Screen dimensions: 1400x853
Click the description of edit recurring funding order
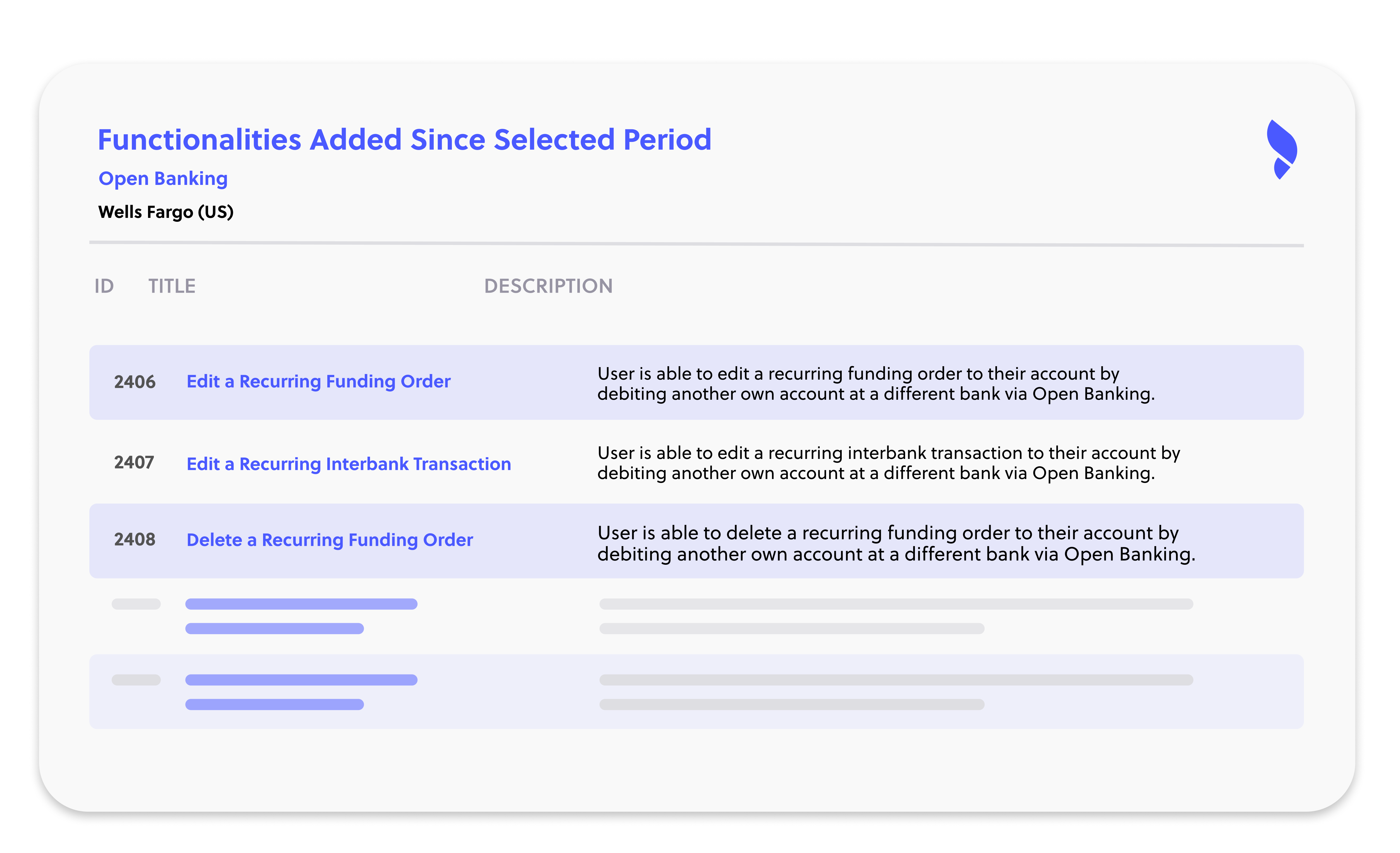pyautogui.click(x=876, y=383)
